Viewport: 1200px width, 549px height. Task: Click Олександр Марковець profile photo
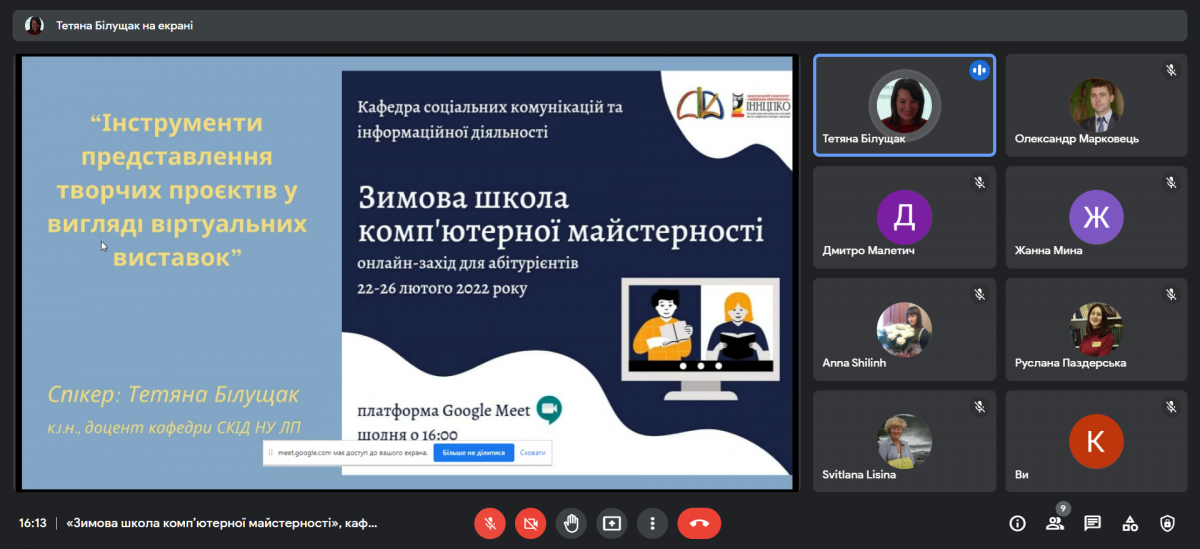1096,105
